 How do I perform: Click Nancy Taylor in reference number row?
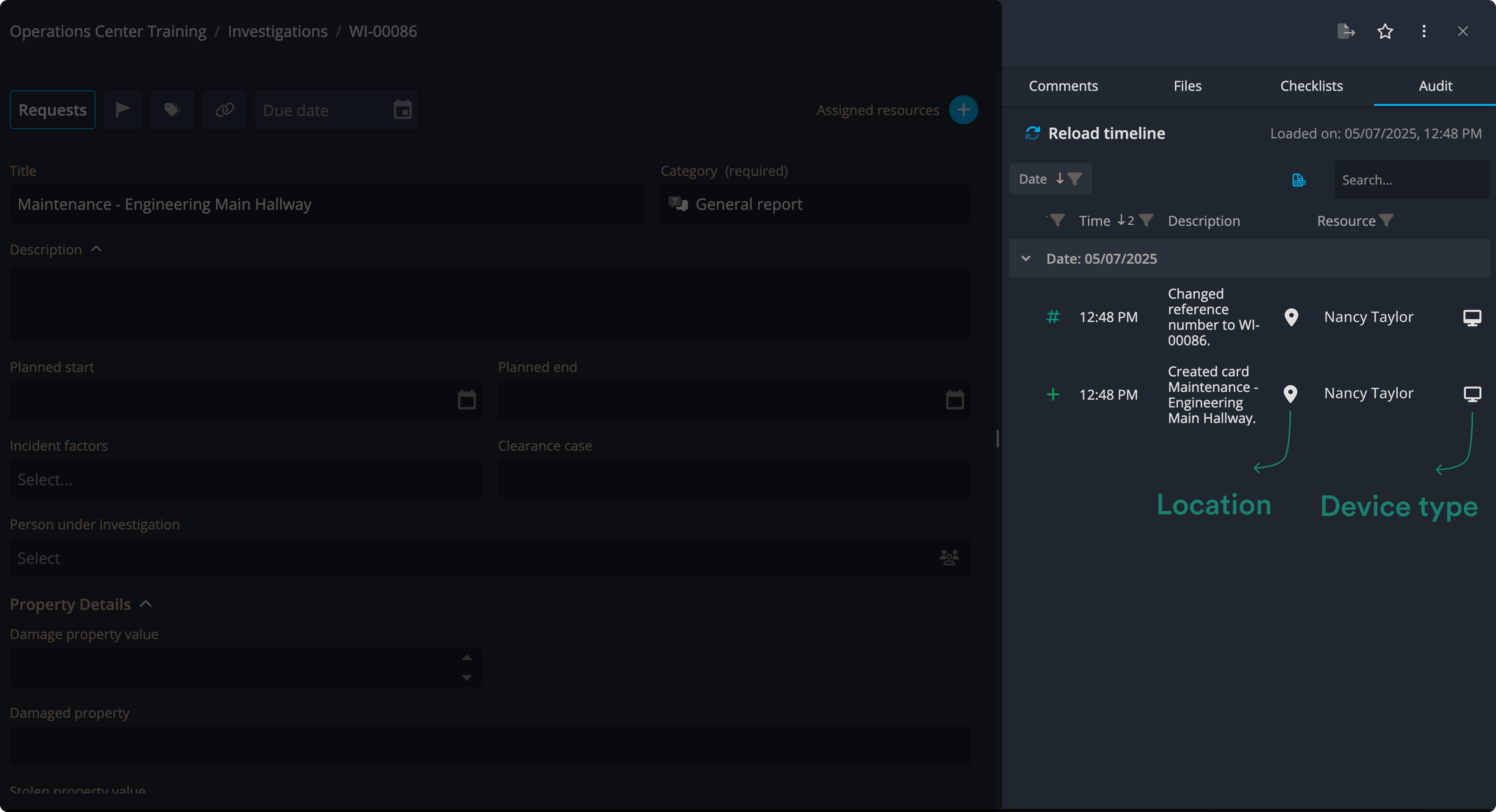1368,317
